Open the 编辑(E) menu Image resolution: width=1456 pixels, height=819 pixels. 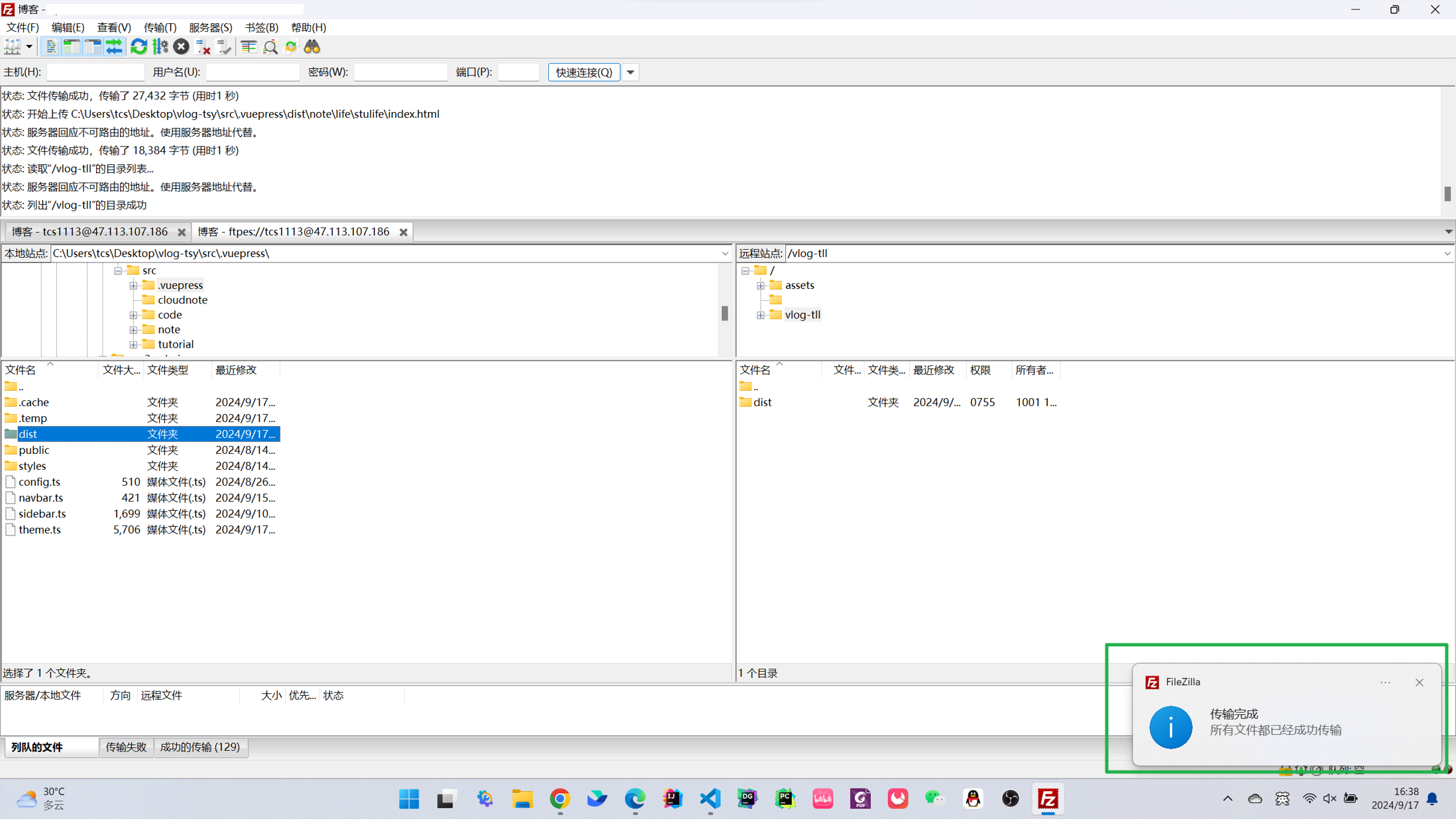[68, 27]
